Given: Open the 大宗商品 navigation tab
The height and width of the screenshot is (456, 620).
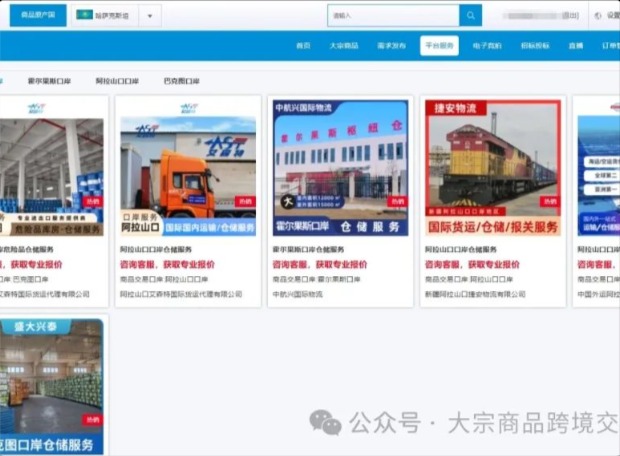Looking at the screenshot, I should click(344, 45).
